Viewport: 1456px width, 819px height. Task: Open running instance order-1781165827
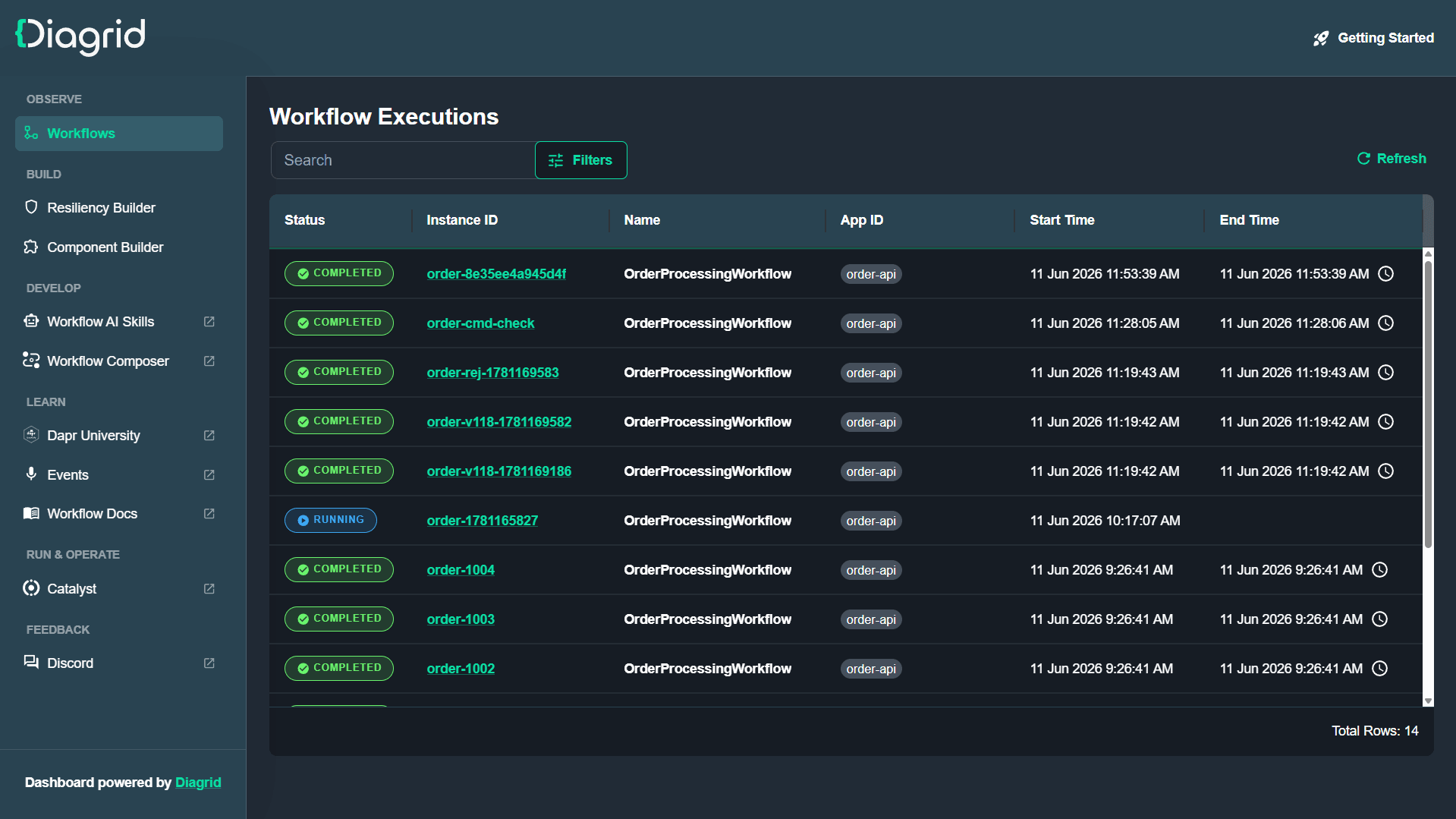pos(482,521)
